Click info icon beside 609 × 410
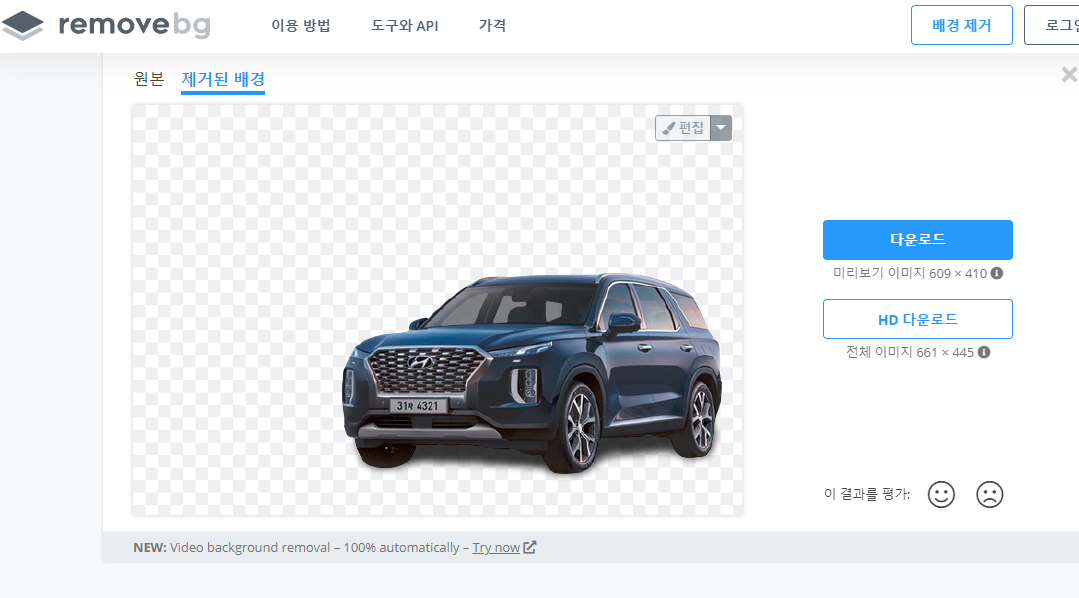 point(996,273)
